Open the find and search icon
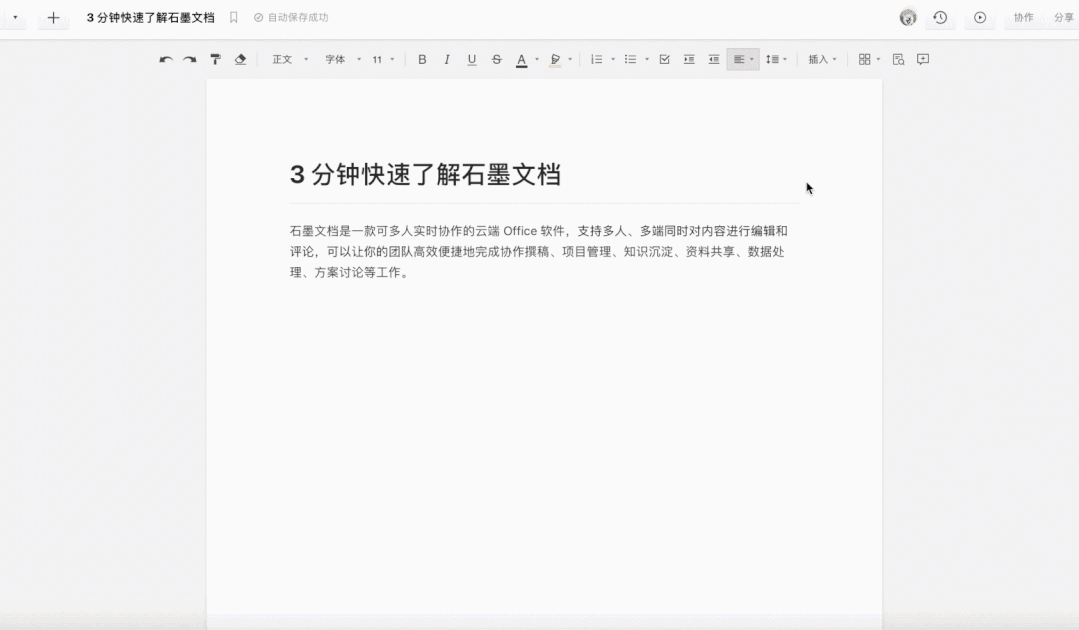This screenshot has width=1079, height=630. [898, 59]
